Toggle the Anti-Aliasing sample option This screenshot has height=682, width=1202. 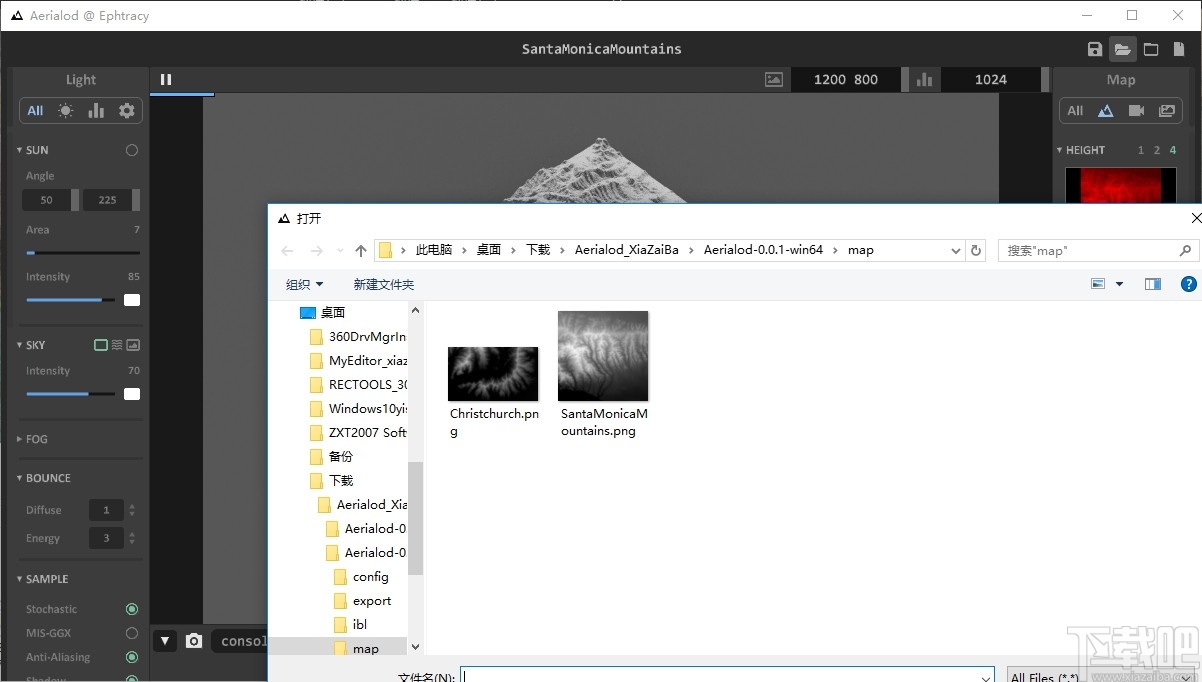pos(131,657)
